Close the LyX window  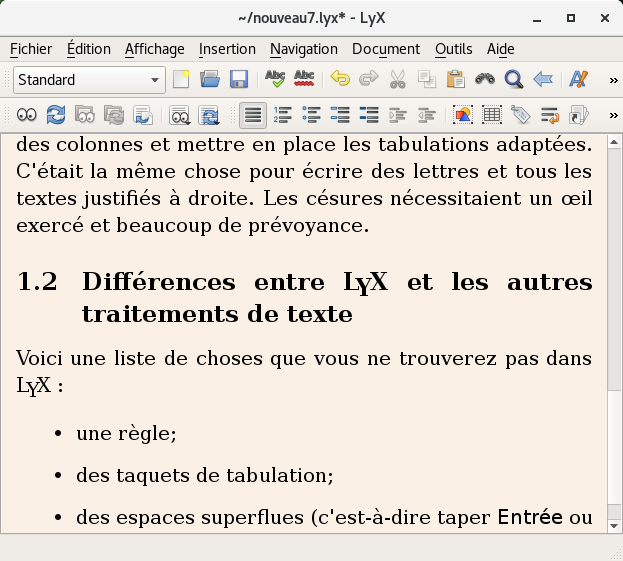coord(605,18)
